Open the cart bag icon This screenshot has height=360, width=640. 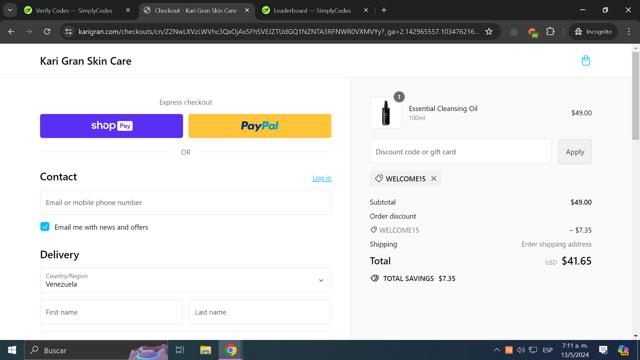[586, 61]
